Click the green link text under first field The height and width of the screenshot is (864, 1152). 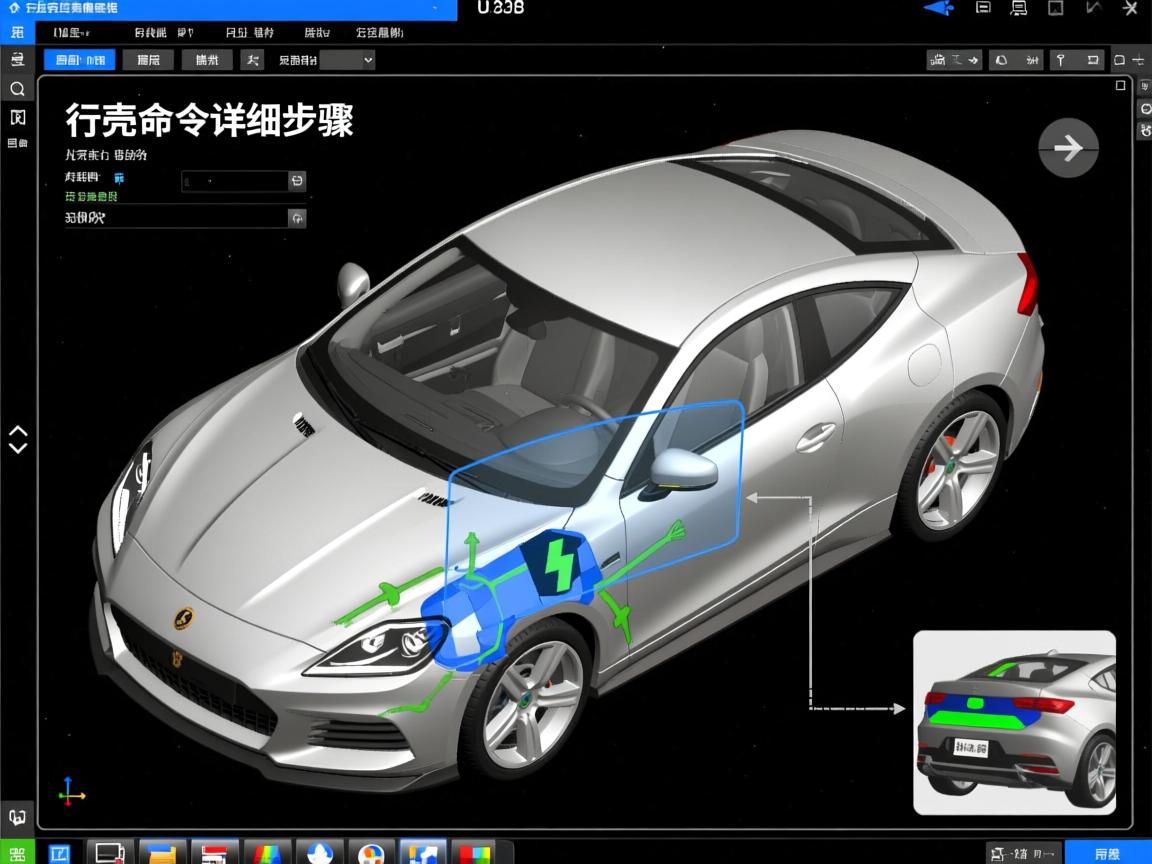point(90,197)
